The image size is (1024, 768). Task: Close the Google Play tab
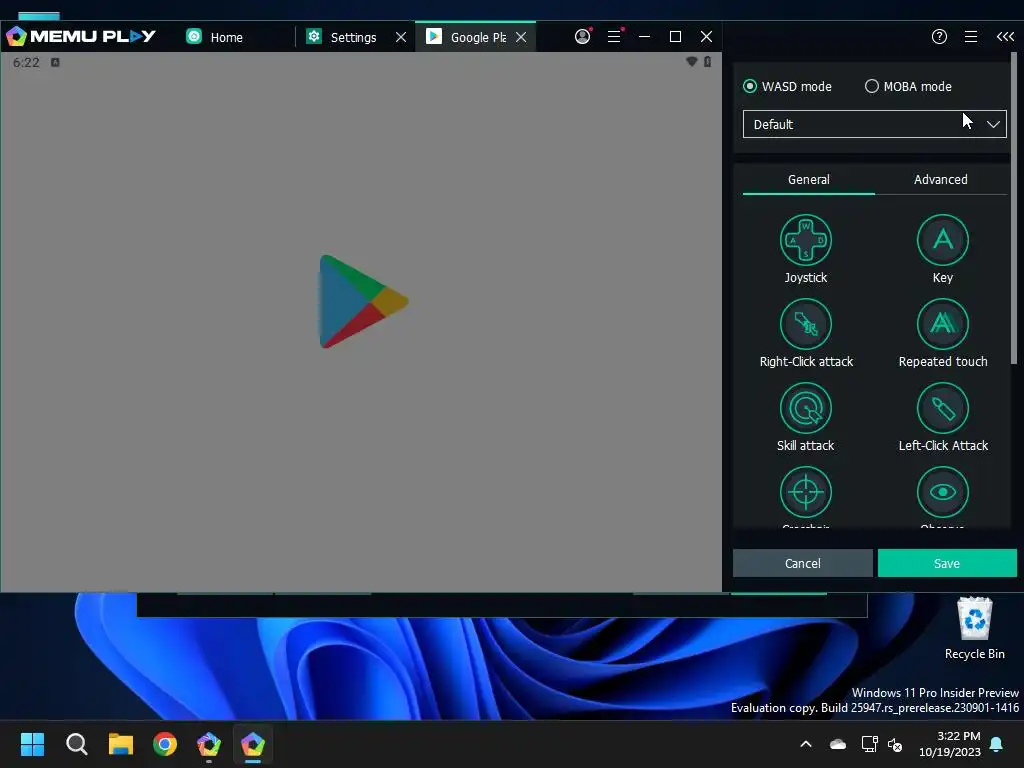click(521, 37)
